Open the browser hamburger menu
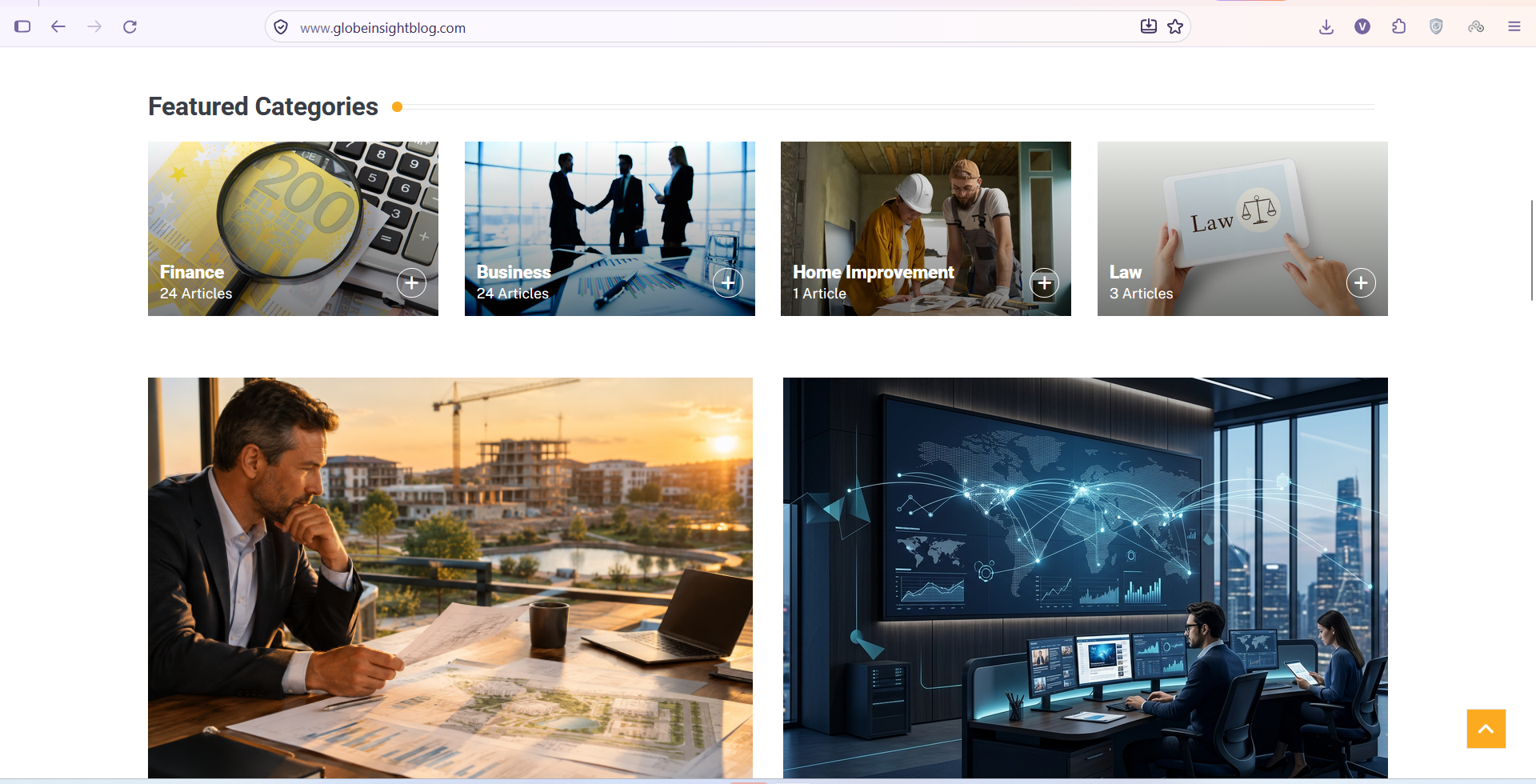Viewport: 1536px width, 784px height. click(1514, 26)
